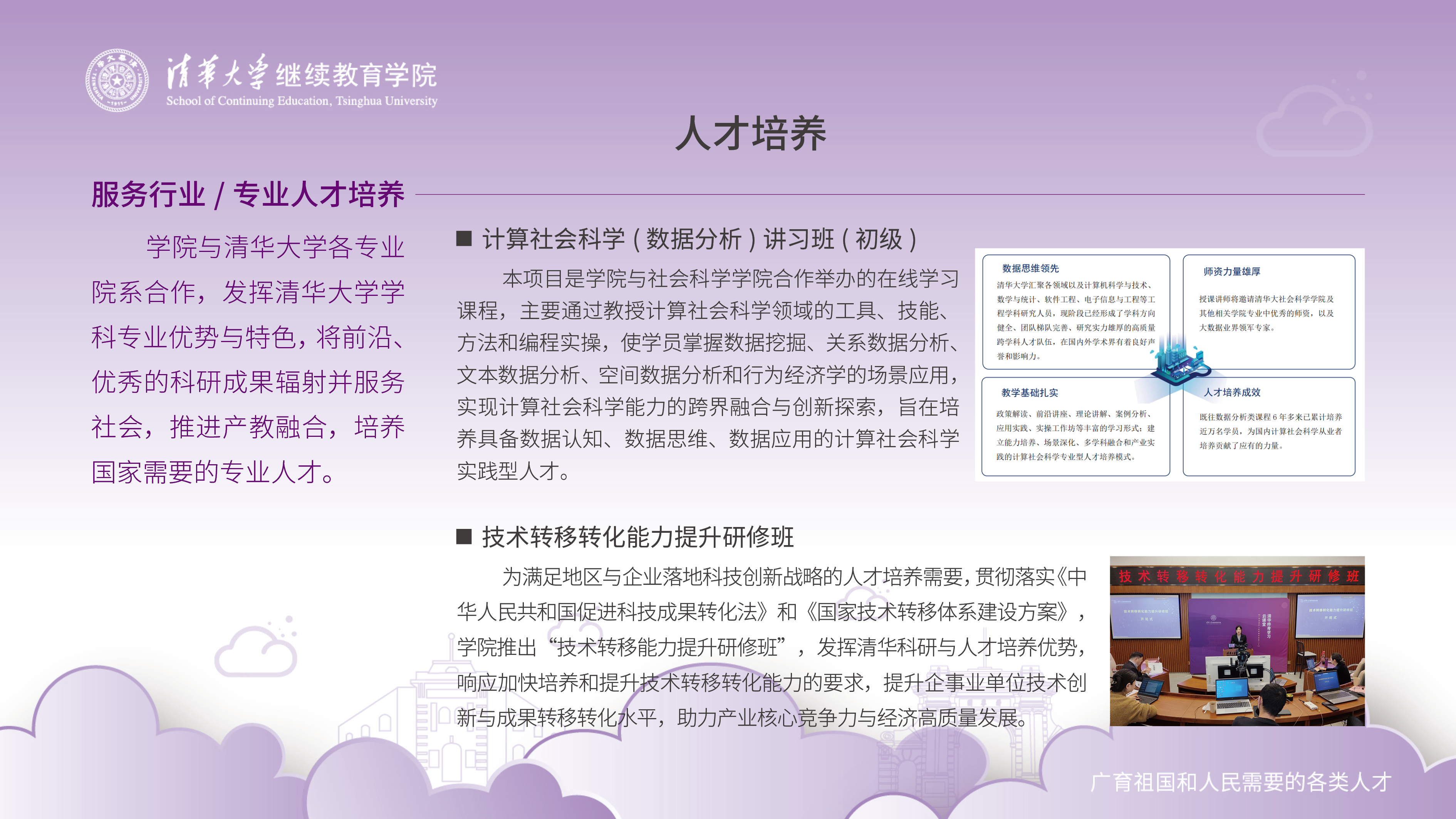Select heading 技术转移转化能力提升研修班
1456x819 pixels.
(638, 537)
